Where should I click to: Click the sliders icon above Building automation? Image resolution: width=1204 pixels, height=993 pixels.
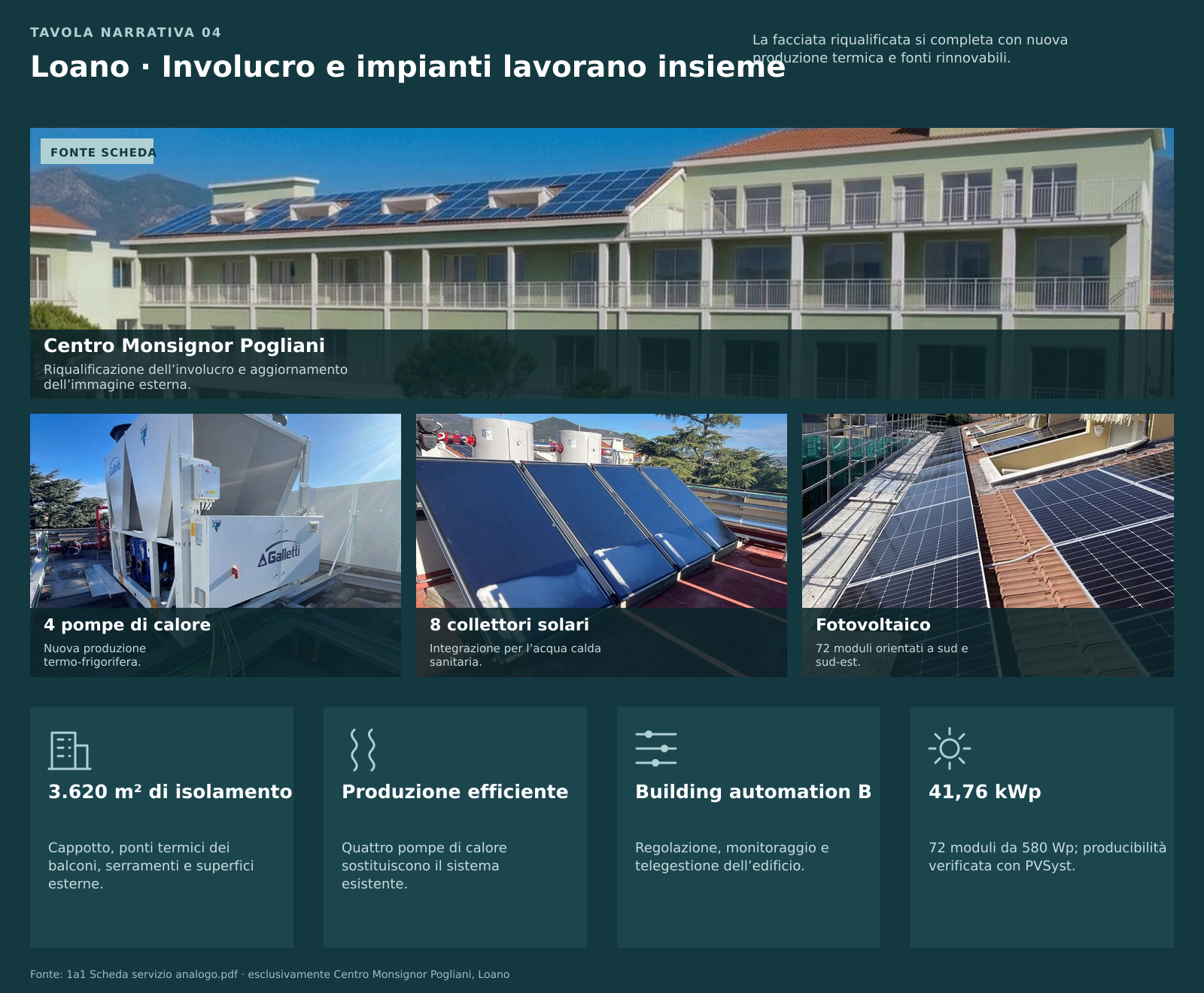(656, 749)
